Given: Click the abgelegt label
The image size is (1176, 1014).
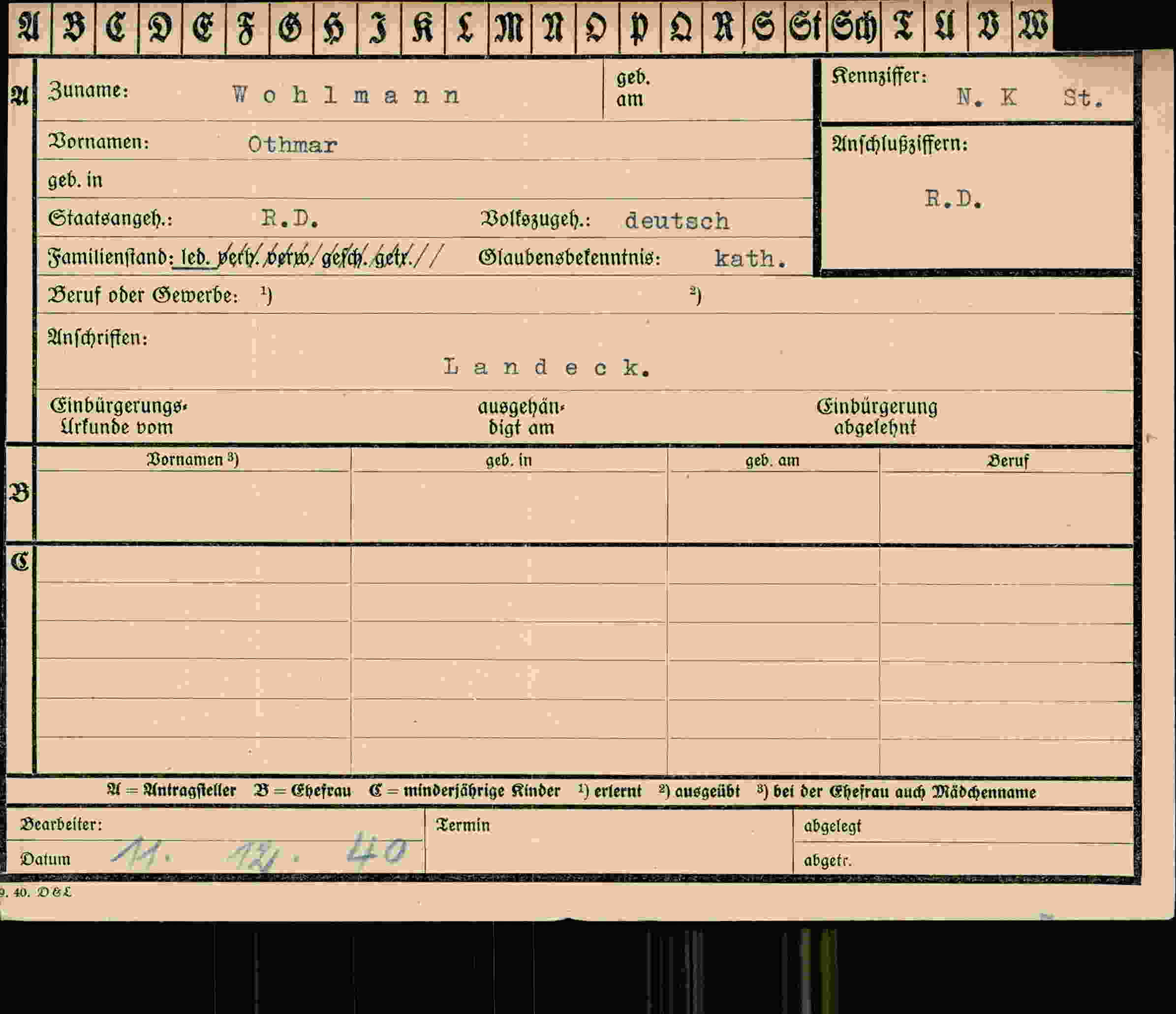Looking at the screenshot, I should tap(832, 826).
